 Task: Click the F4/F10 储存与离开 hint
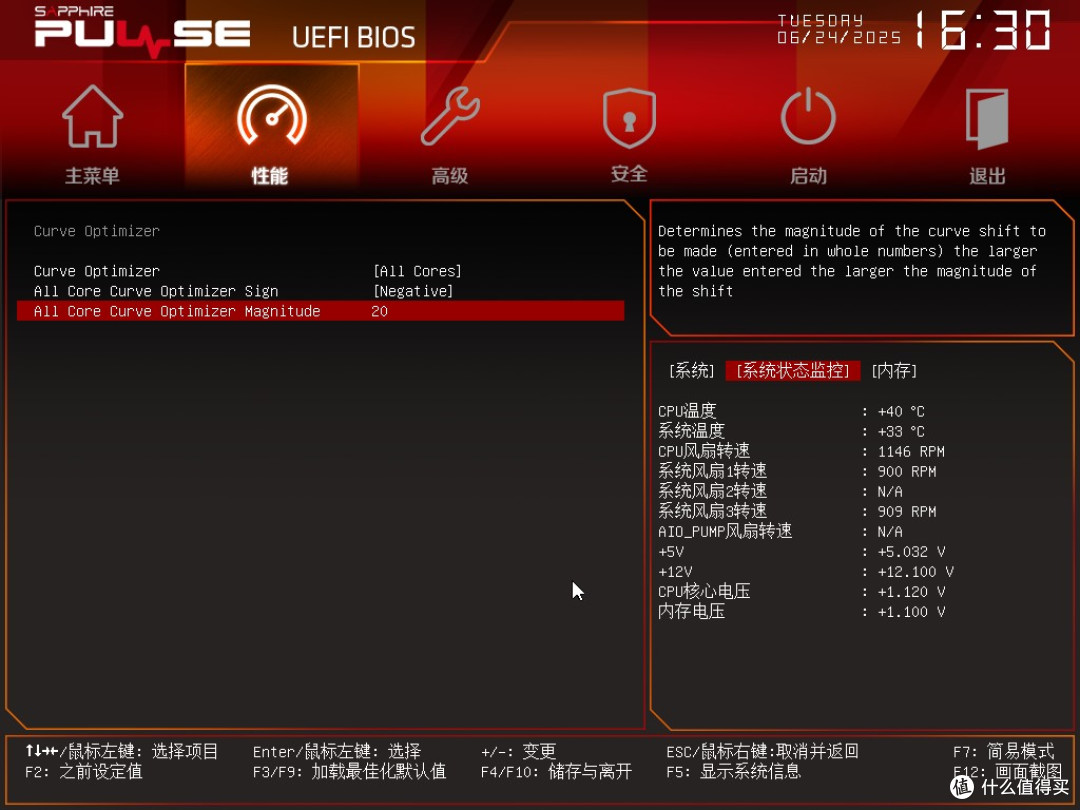pyautogui.click(x=556, y=771)
